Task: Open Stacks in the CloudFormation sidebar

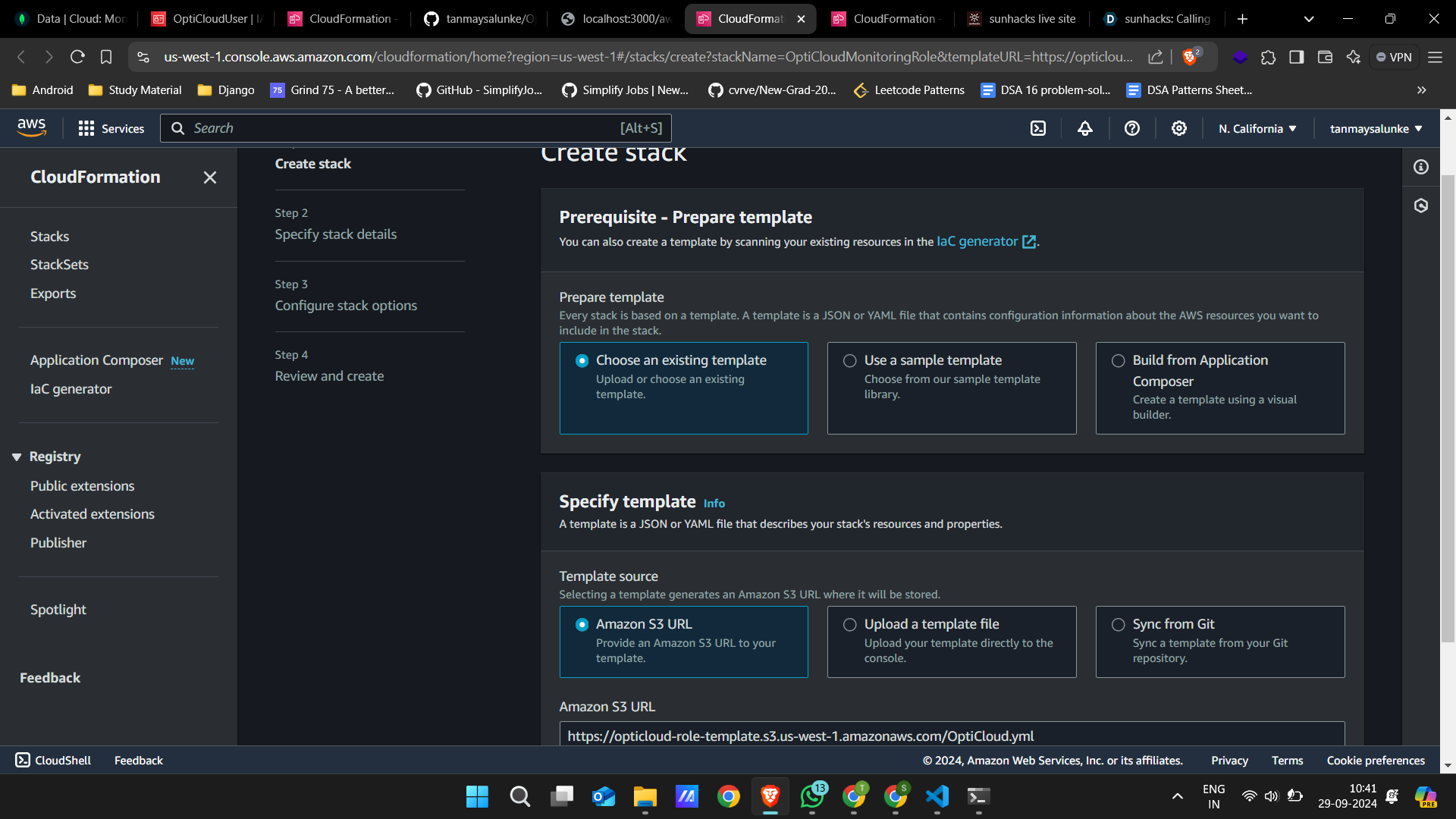Action: (49, 237)
